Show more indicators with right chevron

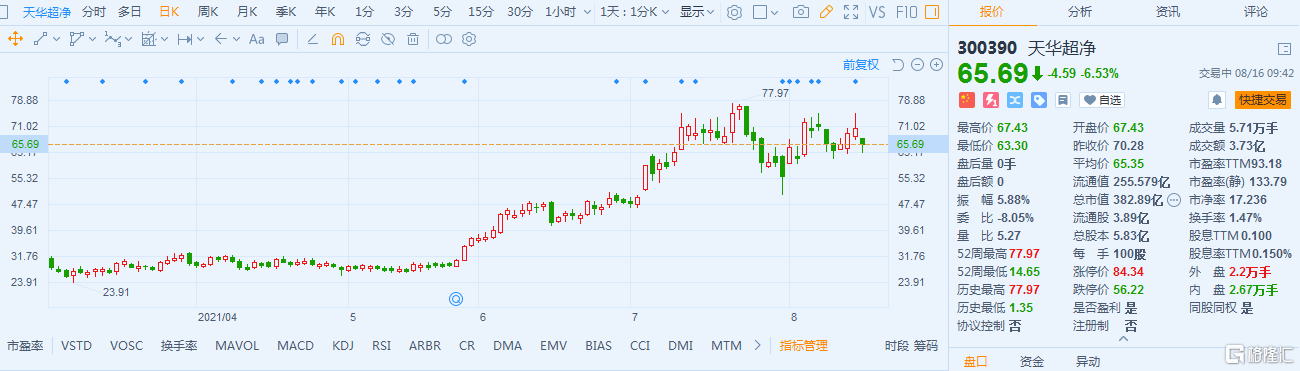(x=757, y=345)
